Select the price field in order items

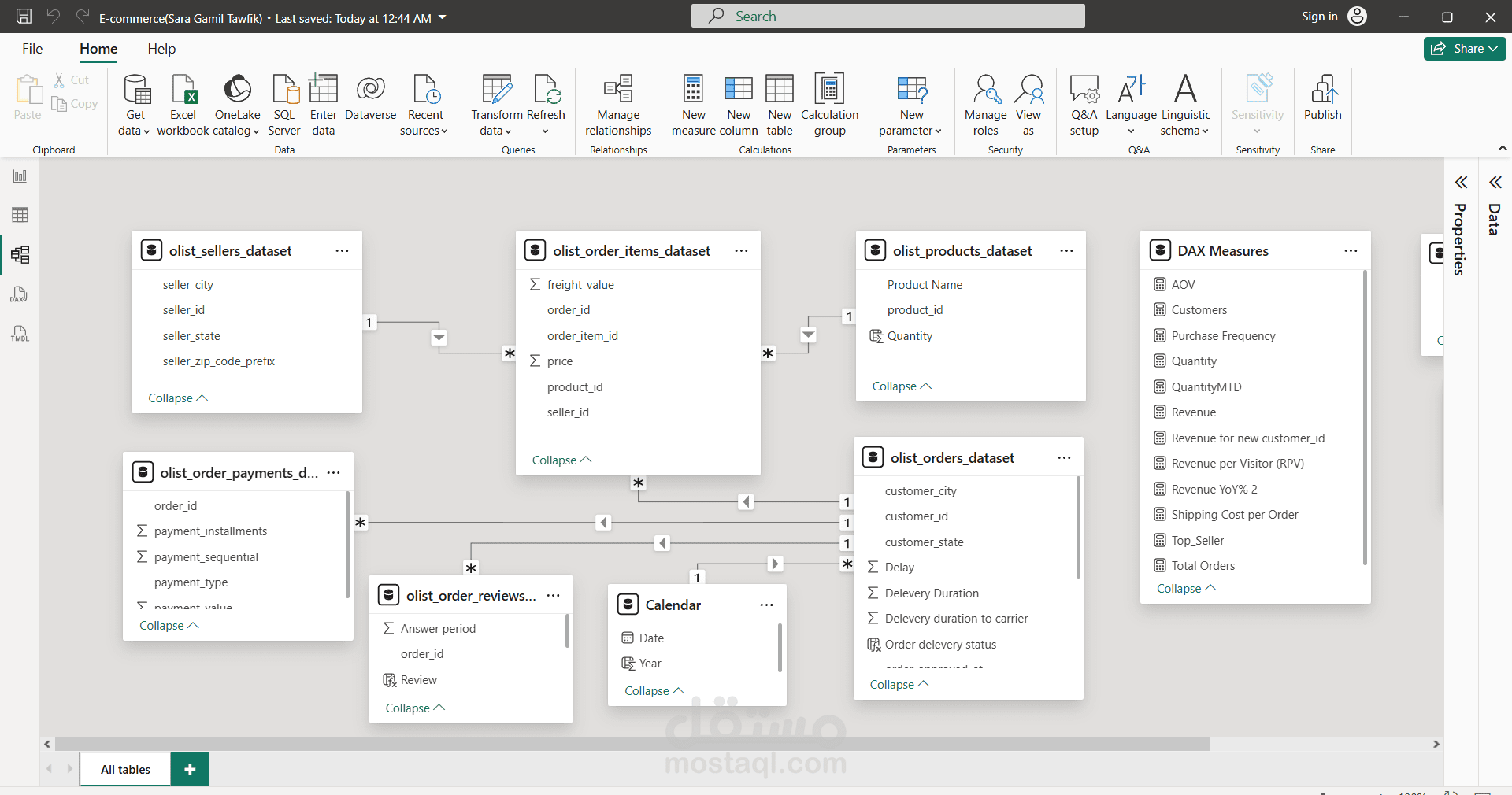pyautogui.click(x=560, y=361)
